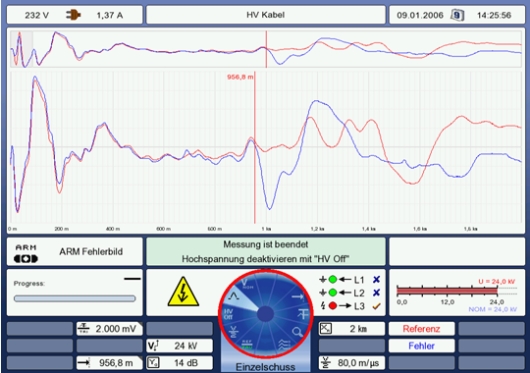Click the Referenz trace button
Viewport: 530px width, 373px height.
tap(421, 329)
